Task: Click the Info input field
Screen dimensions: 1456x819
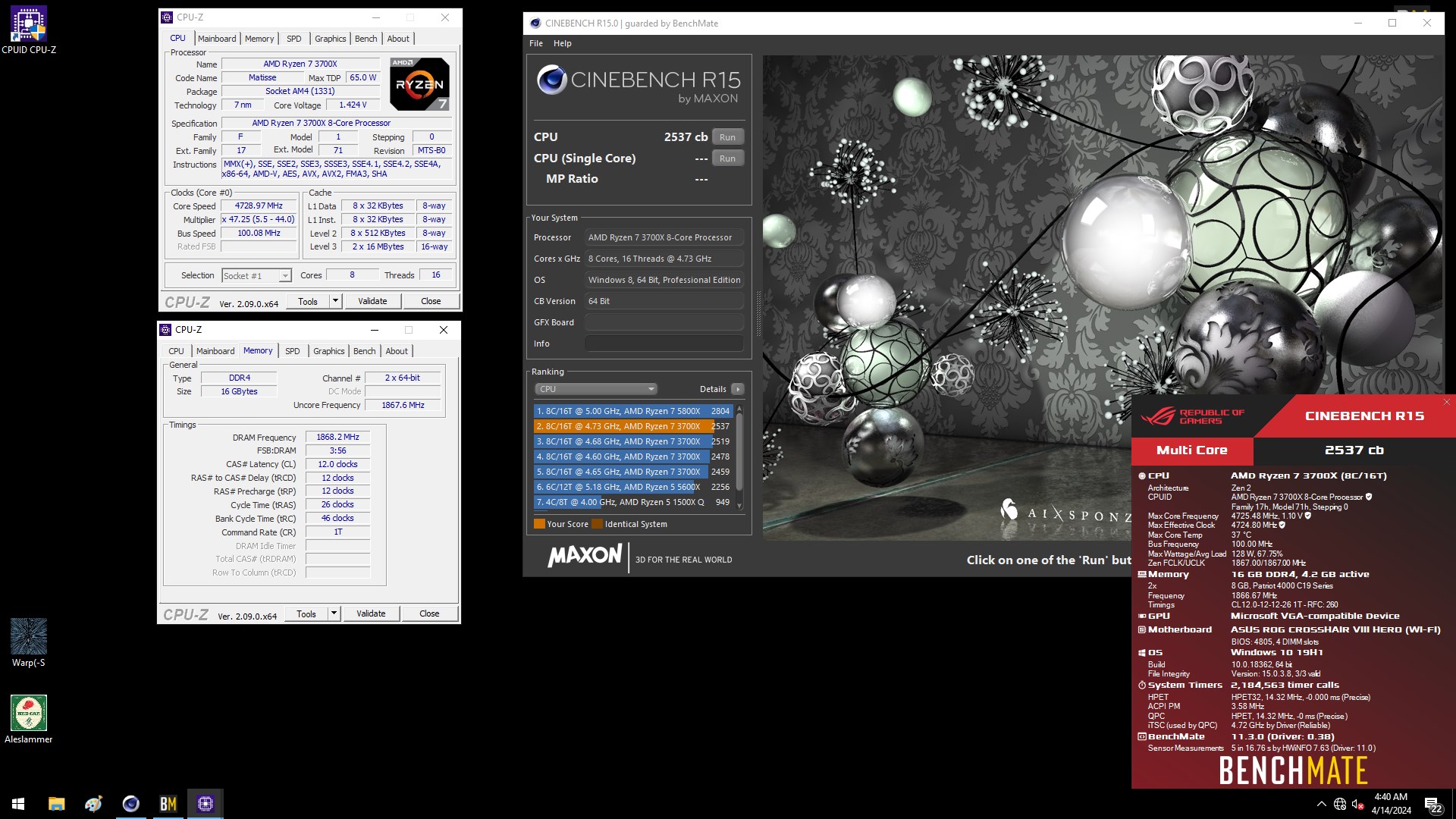Action: (x=664, y=344)
